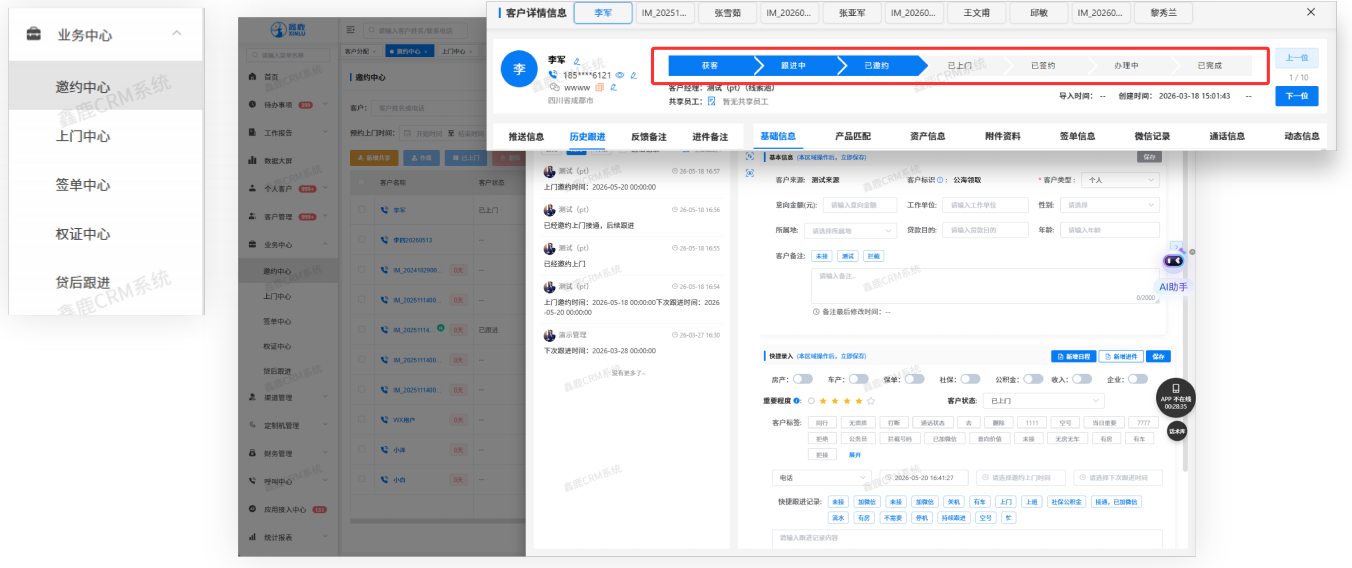Image resolution: width=1352 pixels, height=568 pixels.
Task: Open the 客户状态 dropdown showing 已上门
Action: [1043, 401]
